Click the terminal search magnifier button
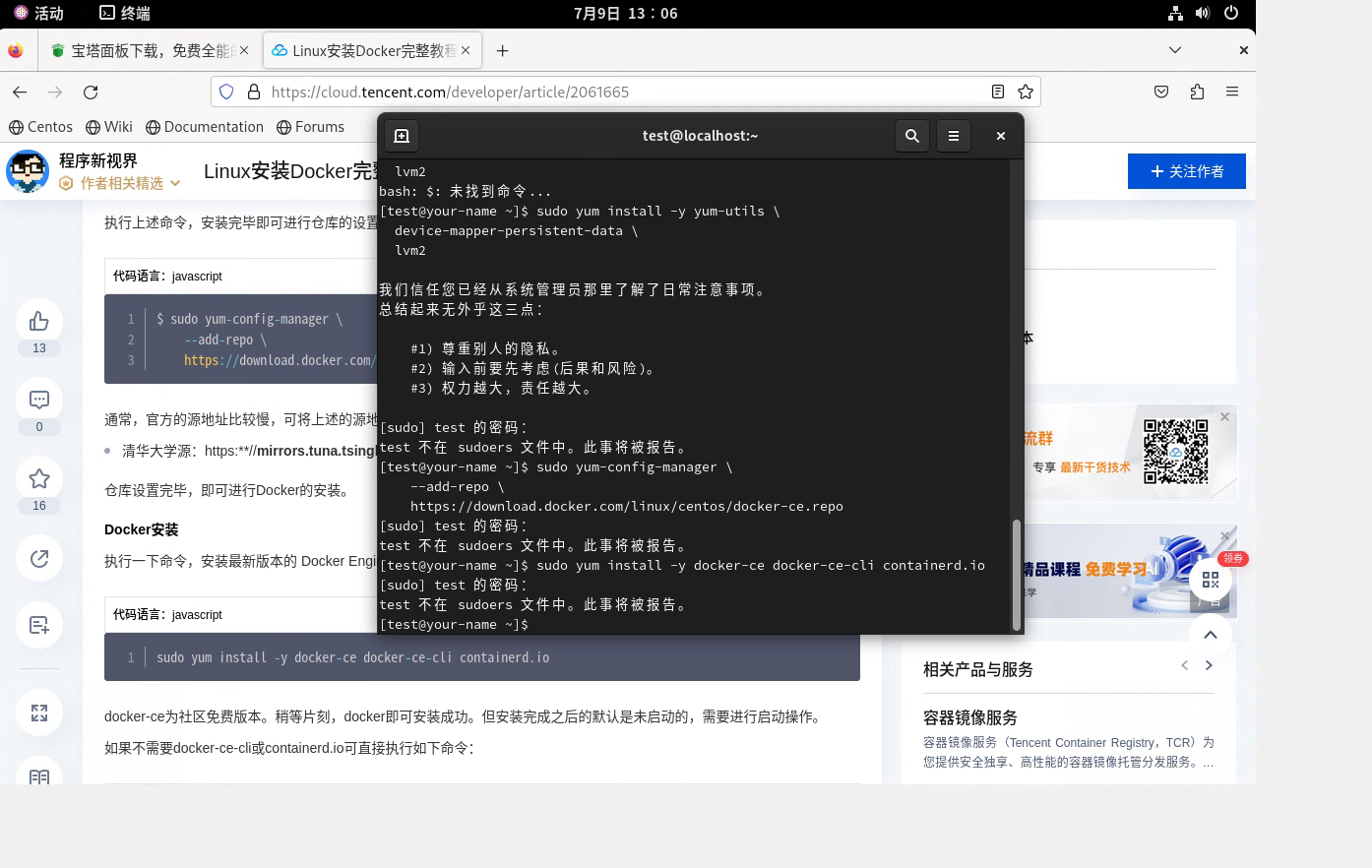Screen dimensions: 1372x868 click(x=912, y=136)
